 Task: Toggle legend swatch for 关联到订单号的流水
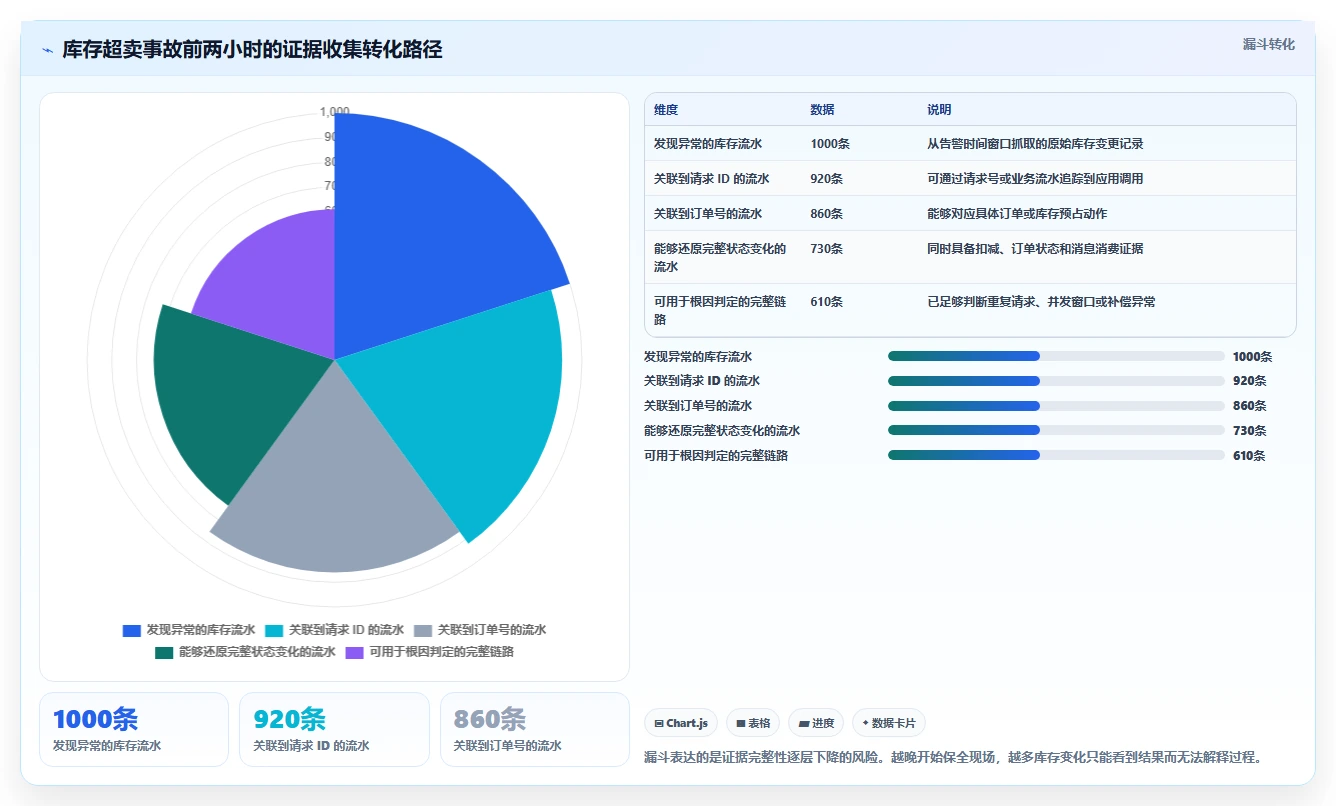pyautogui.click(x=423, y=631)
